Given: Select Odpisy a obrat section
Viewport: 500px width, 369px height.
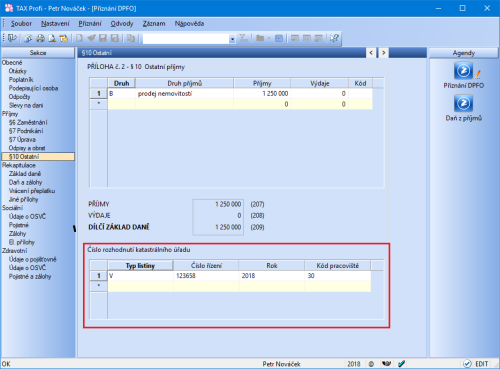Looking at the screenshot, I should click(27, 148).
